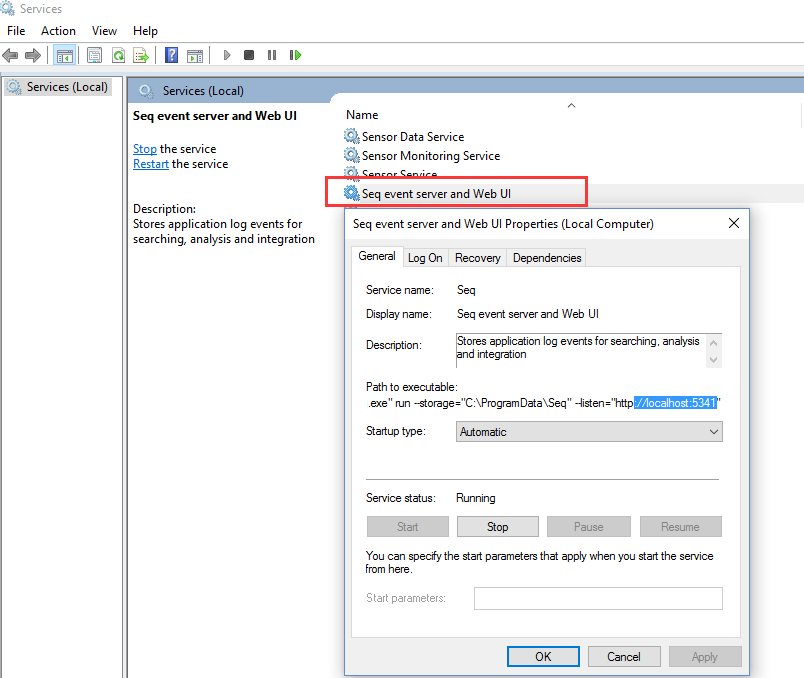Click the Resume button
The height and width of the screenshot is (678, 804).
point(680,527)
